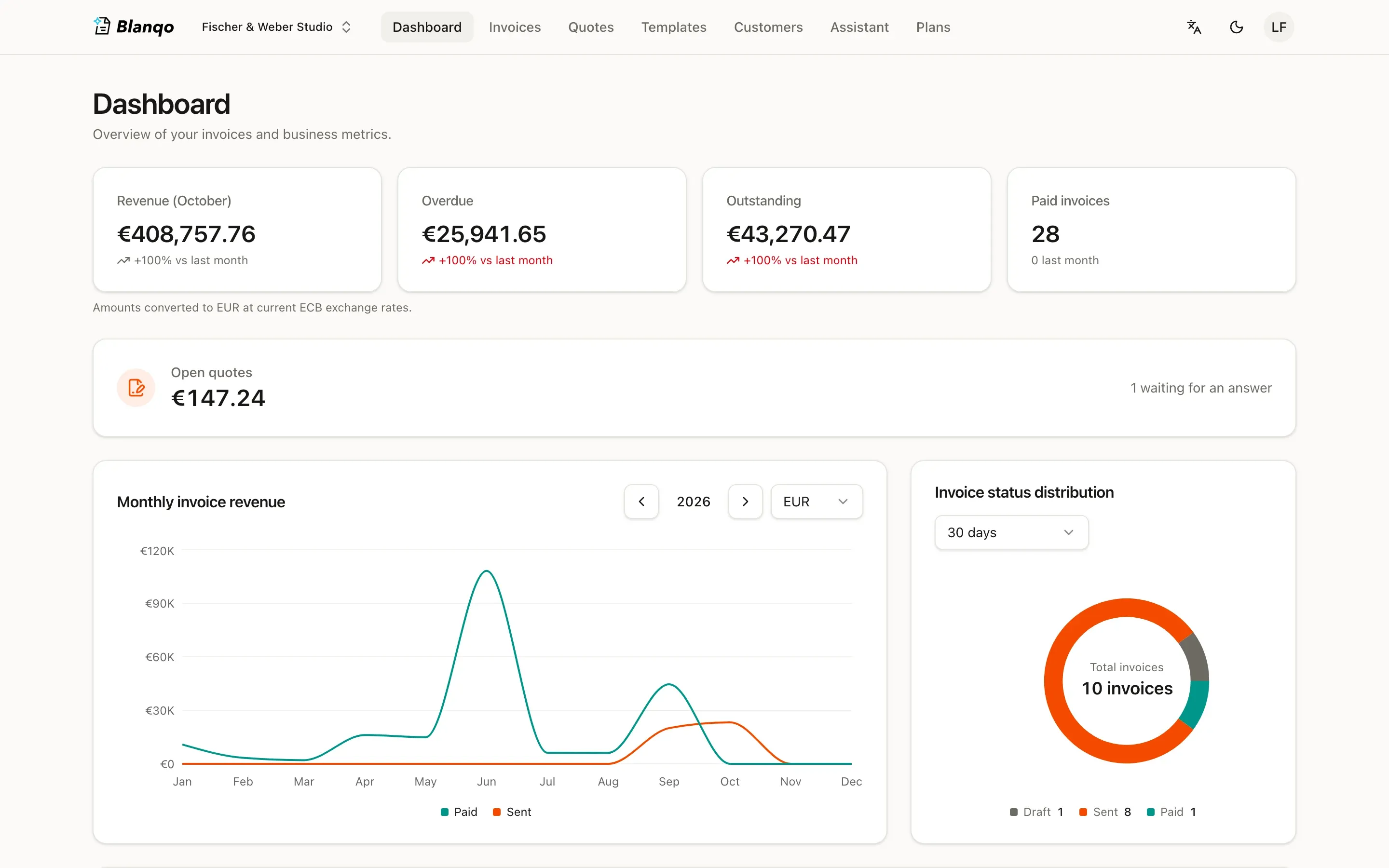Click '1 waiting for an answer' text

pyautogui.click(x=1201, y=388)
